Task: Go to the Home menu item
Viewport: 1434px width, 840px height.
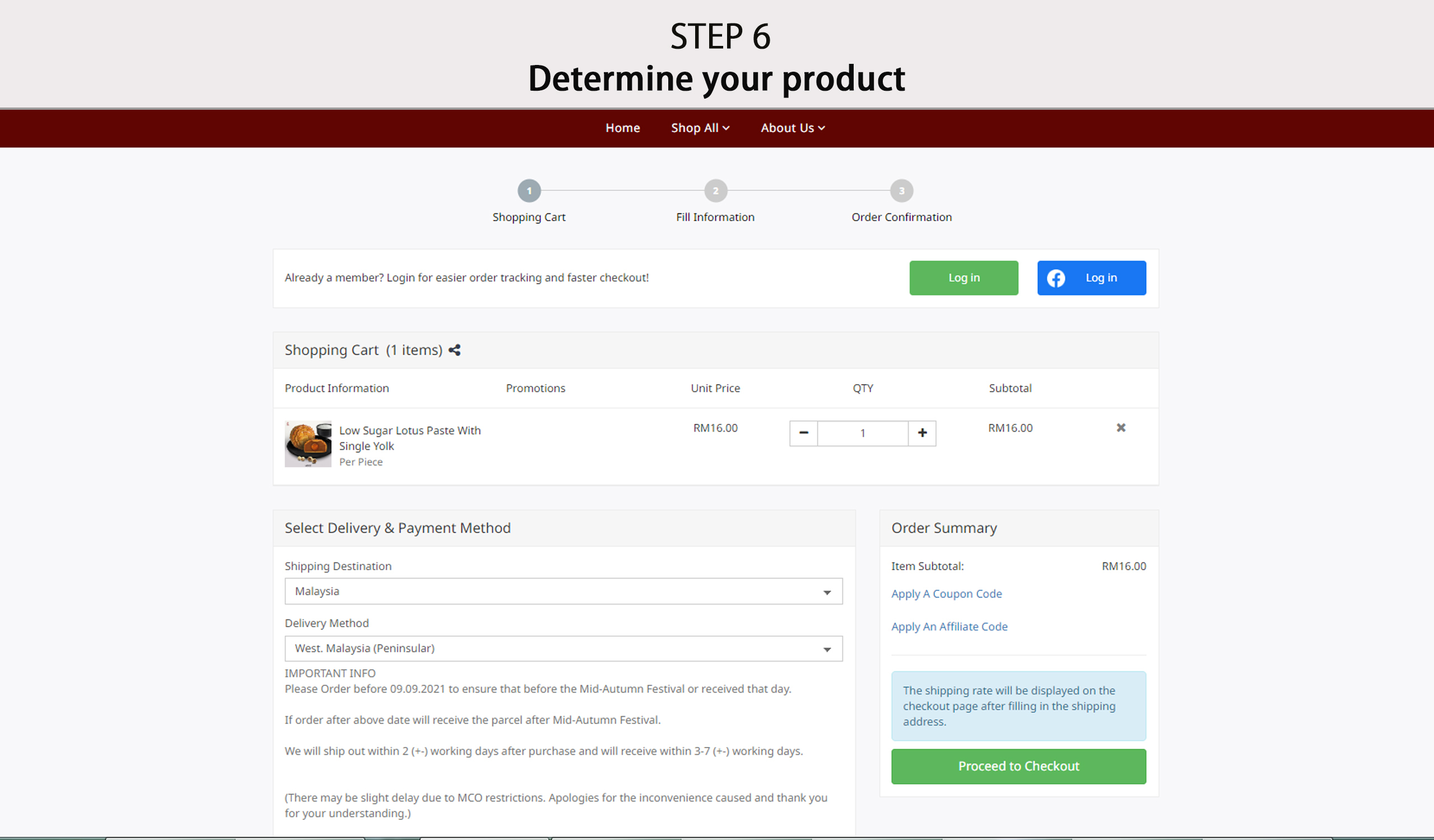Action: (x=622, y=128)
